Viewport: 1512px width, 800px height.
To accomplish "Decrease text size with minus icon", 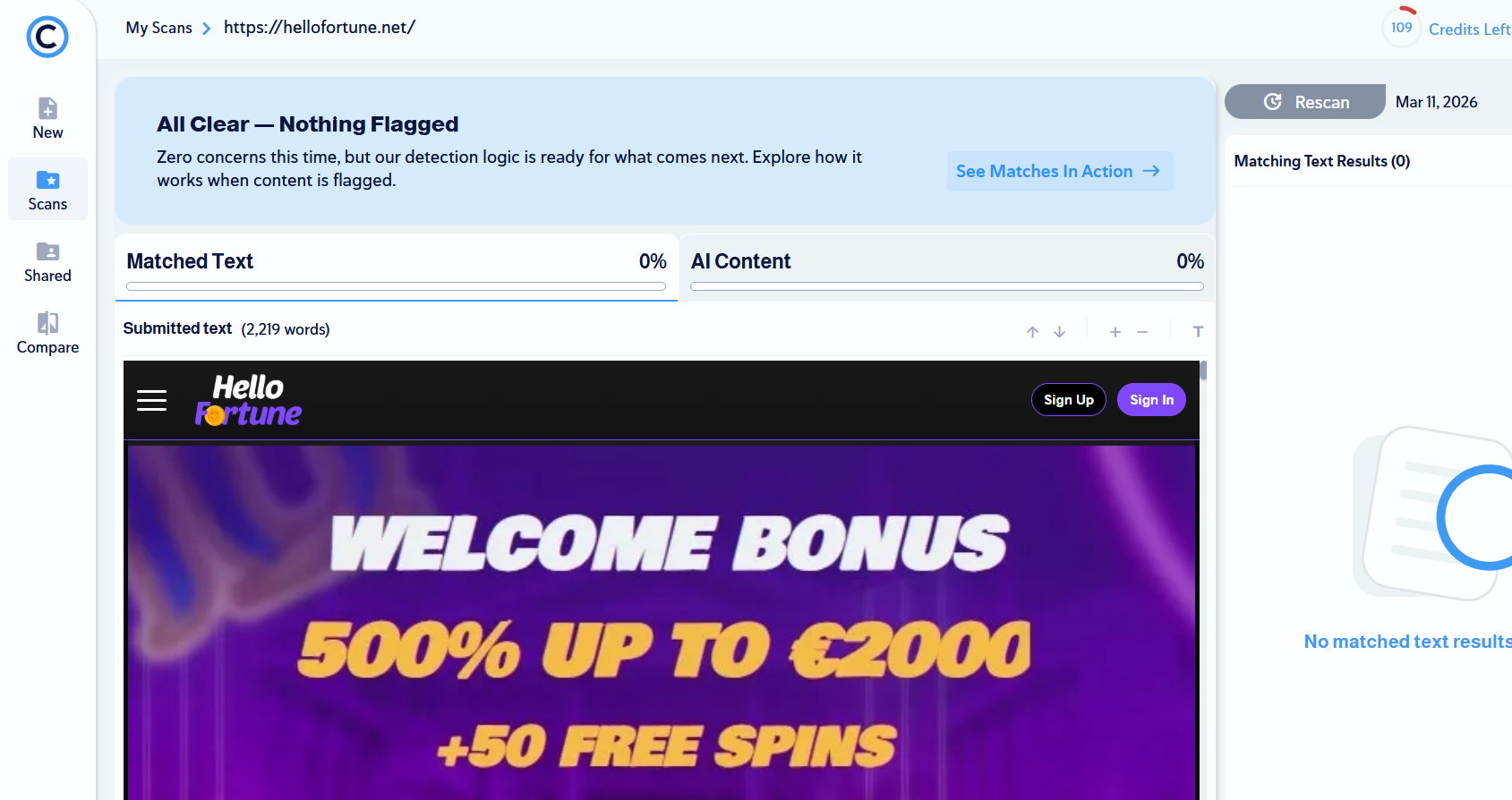I will pos(1142,332).
